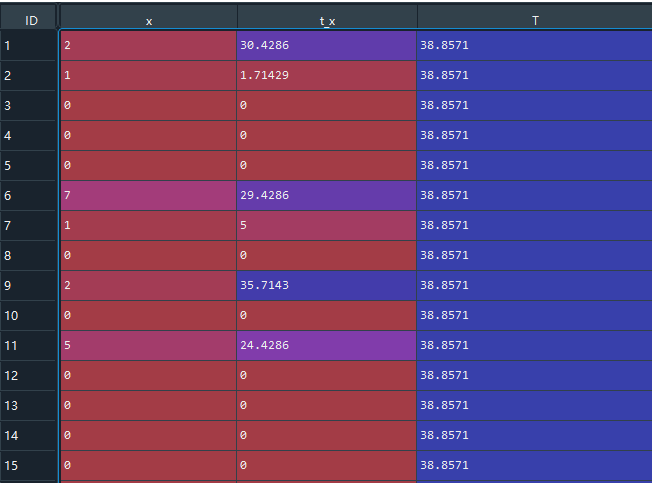Select t_x cell in row 14
Screen dimensions: 652x483
pyautogui.click(x=326, y=435)
